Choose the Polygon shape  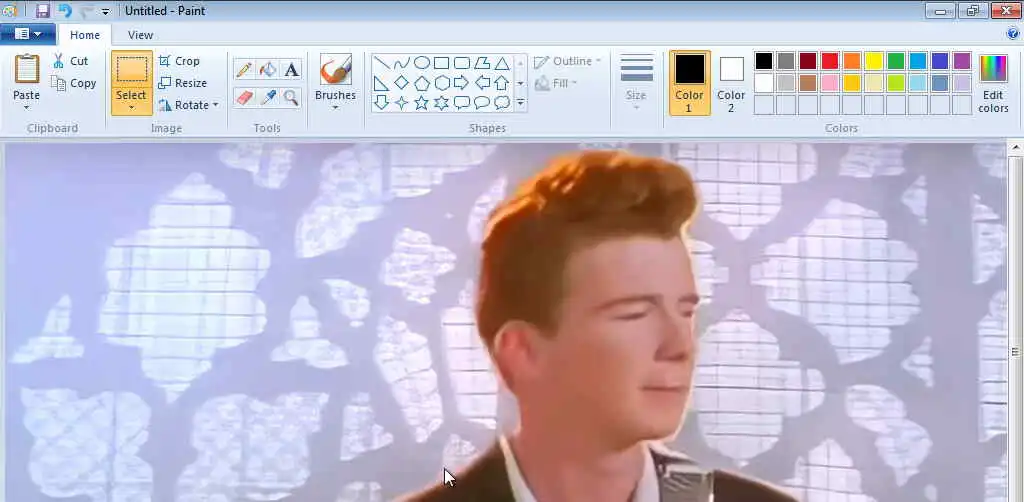pos(482,63)
